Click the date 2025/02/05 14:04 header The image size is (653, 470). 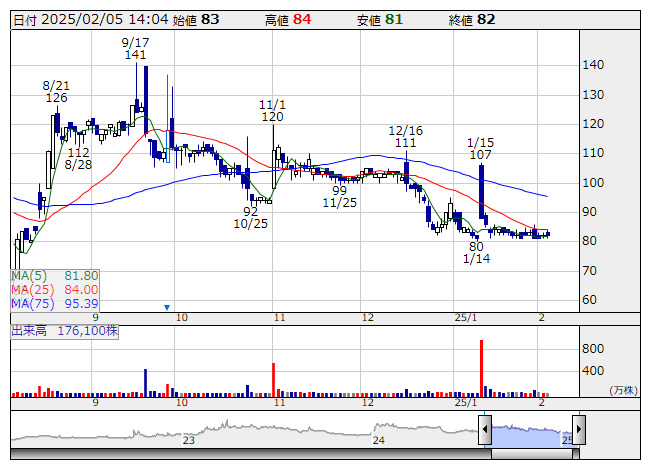[x=91, y=20]
